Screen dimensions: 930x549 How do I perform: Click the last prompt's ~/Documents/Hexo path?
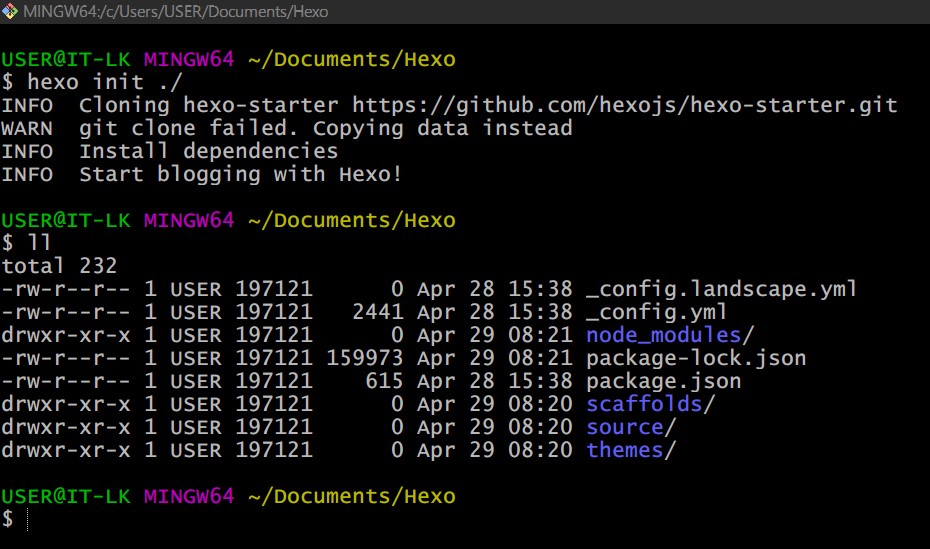point(352,496)
